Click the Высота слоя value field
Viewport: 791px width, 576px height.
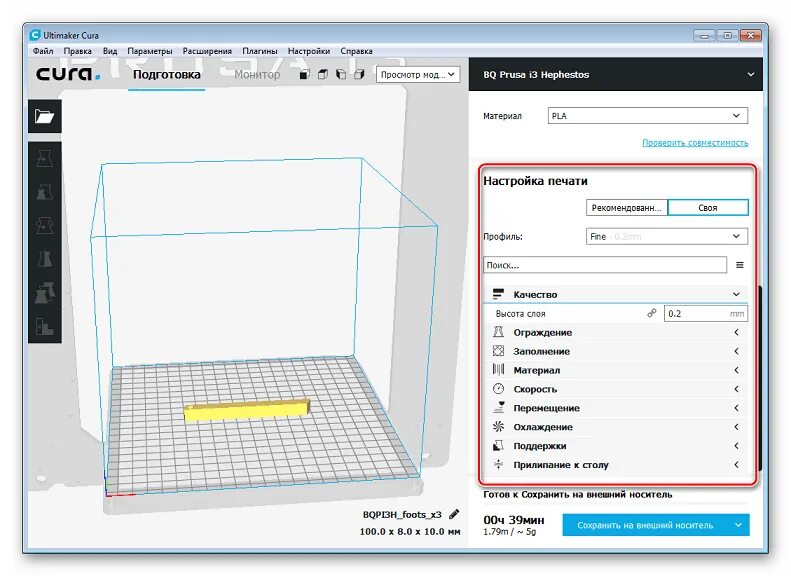coord(706,313)
